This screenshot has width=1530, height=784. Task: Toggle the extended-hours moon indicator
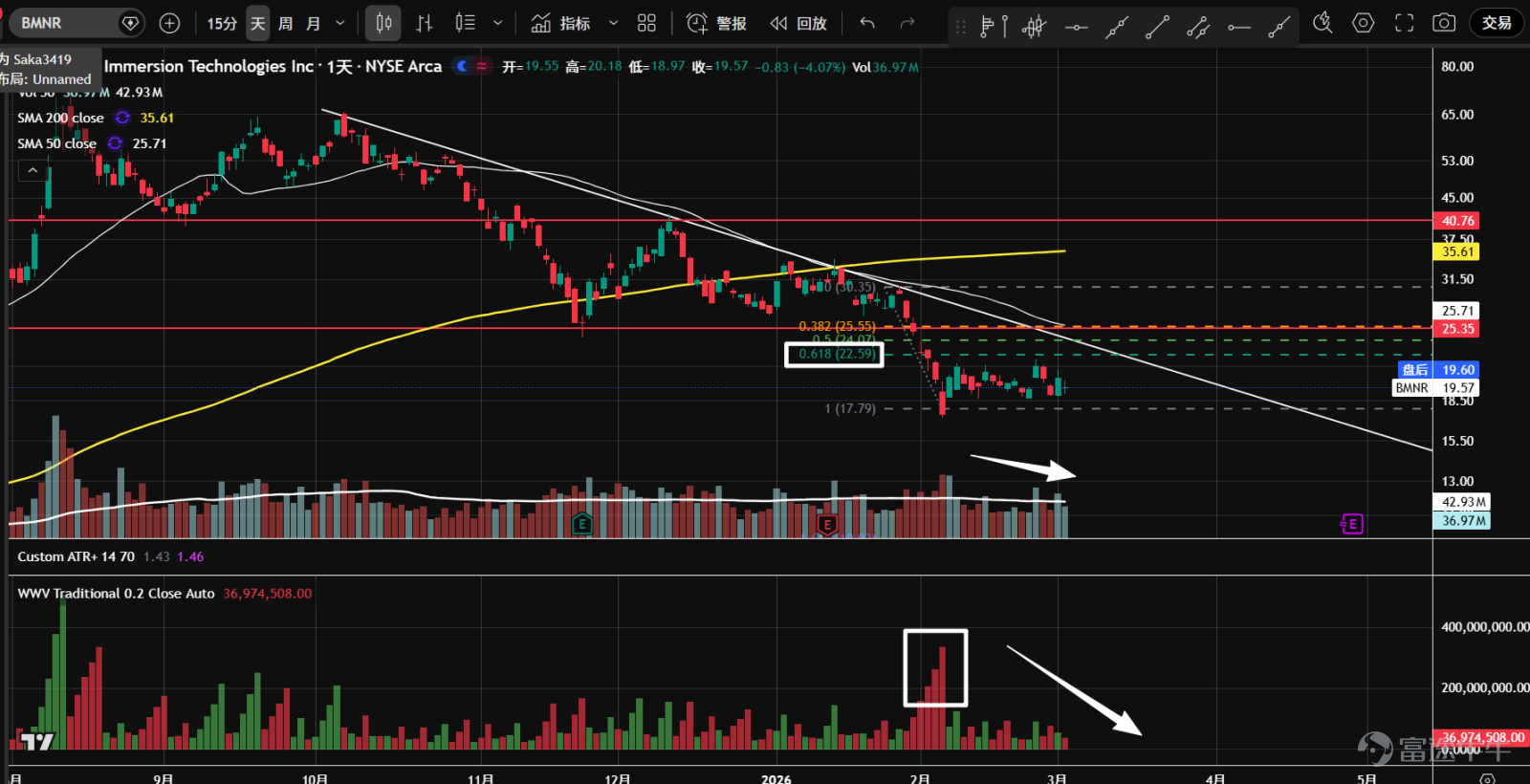tap(463, 66)
